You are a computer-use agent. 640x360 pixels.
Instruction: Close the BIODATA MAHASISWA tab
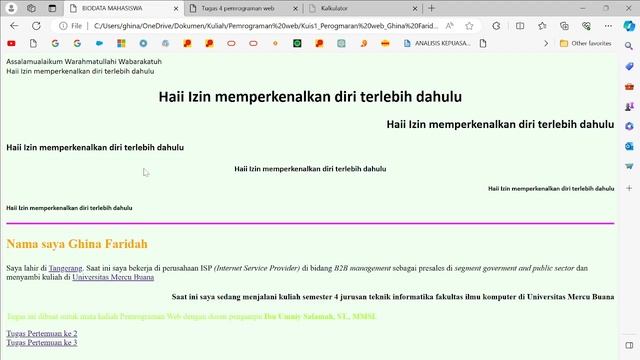coord(176,8)
